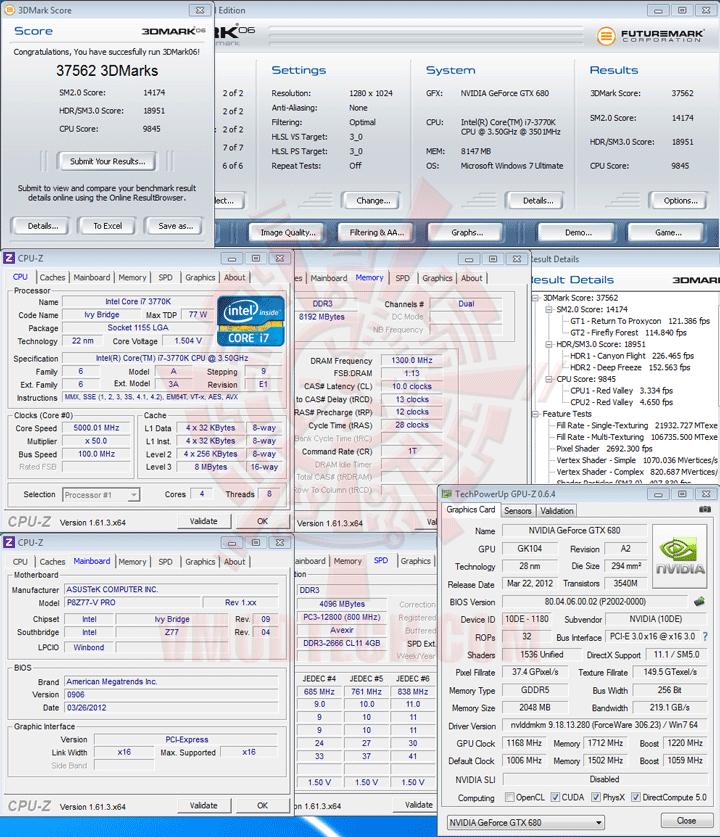This screenshot has height=837, width=720.
Task: Open Graphs... in 3DMark06
Action: (x=466, y=233)
